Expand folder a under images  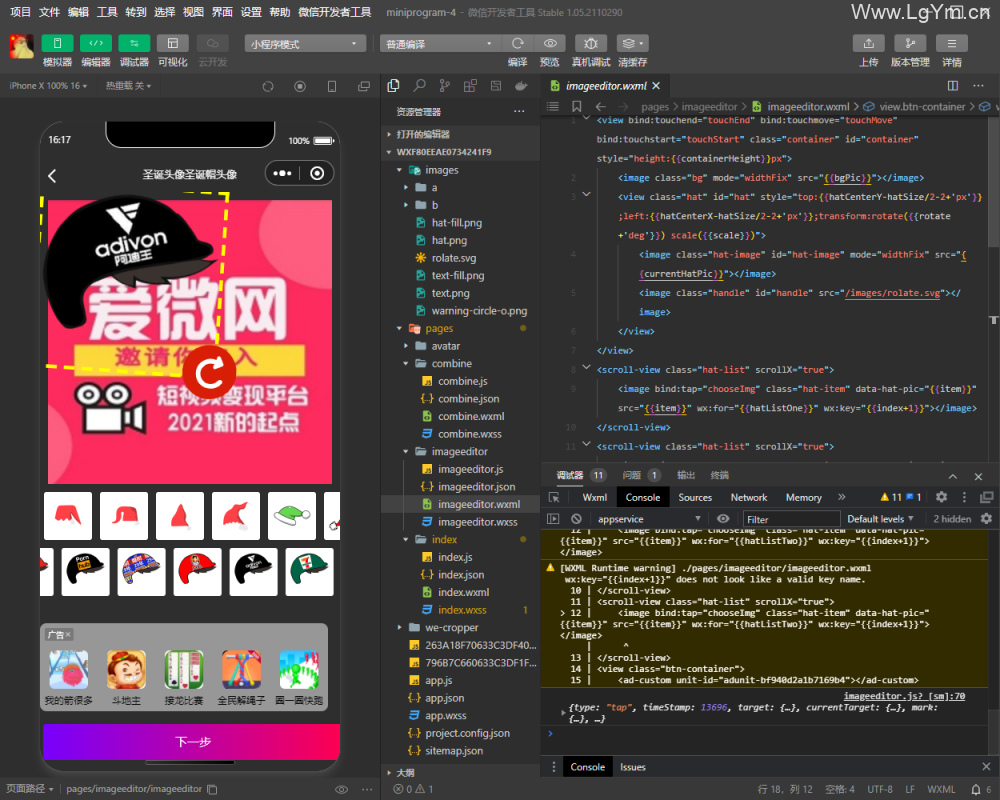pos(406,188)
